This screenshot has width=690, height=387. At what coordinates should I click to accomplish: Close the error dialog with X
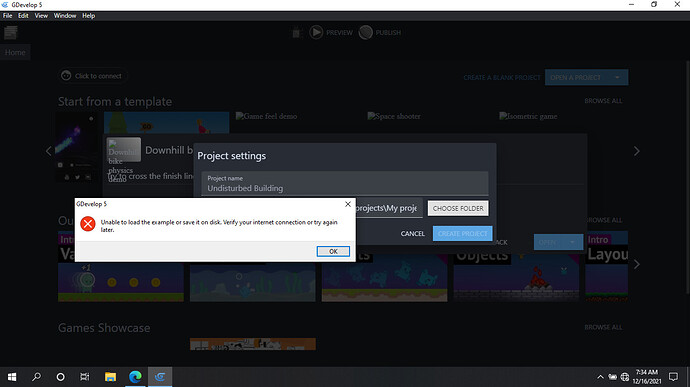click(x=348, y=204)
